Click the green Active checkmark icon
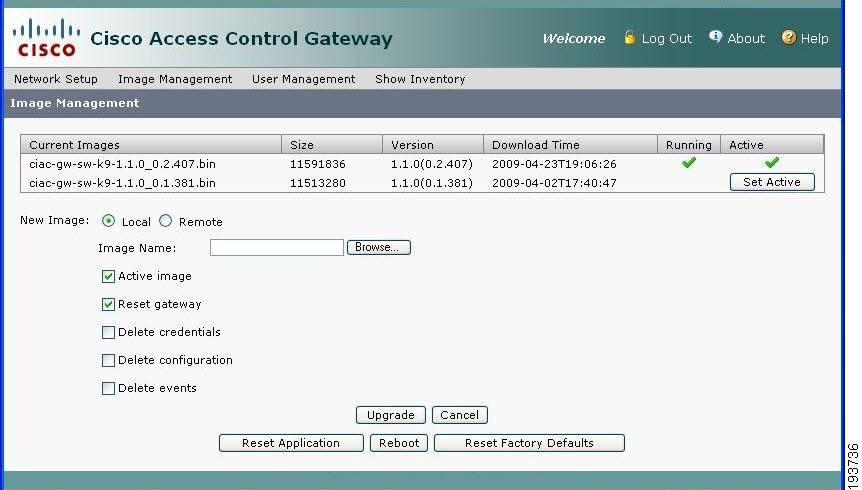Viewport: 862px width, 490px height. click(x=771, y=163)
